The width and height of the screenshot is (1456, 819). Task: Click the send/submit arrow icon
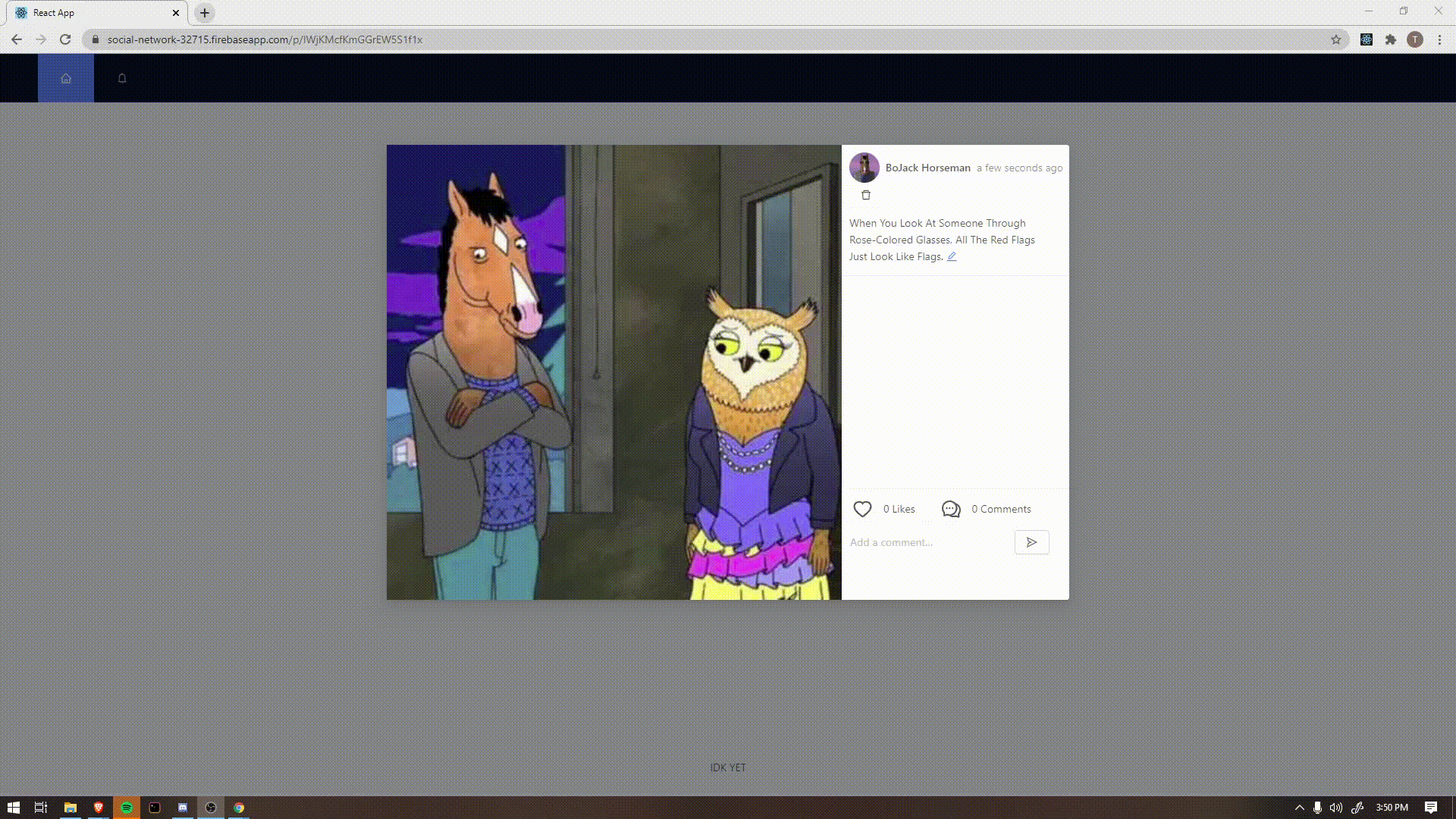(x=1031, y=542)
